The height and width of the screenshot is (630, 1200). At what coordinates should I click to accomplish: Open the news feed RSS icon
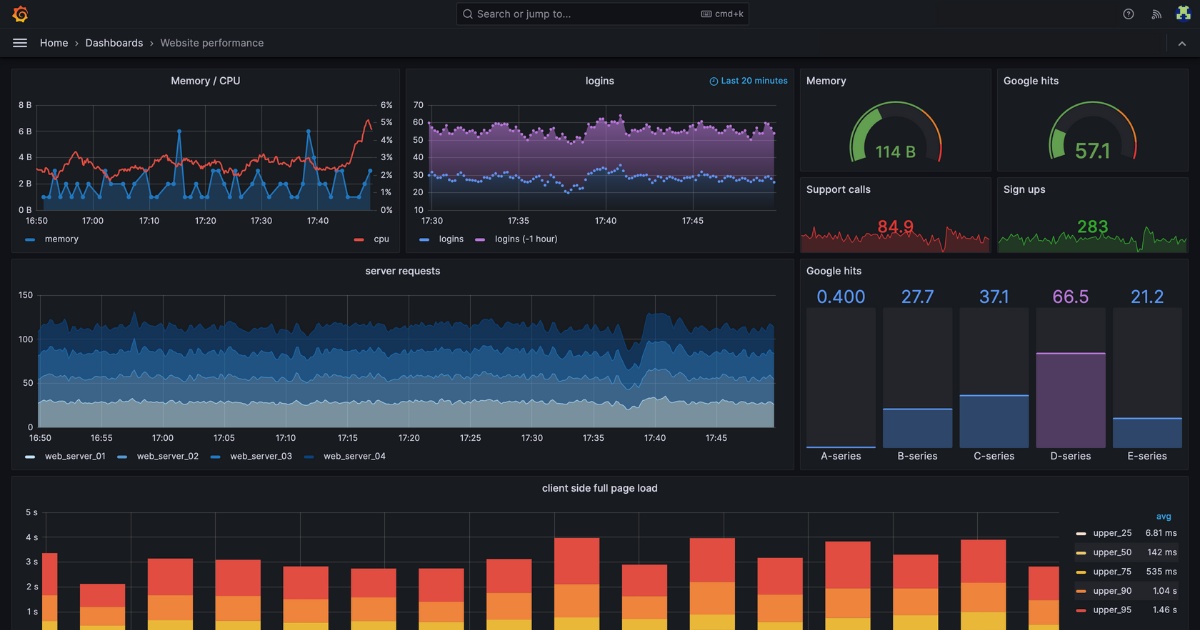(x=1157, y=14)
